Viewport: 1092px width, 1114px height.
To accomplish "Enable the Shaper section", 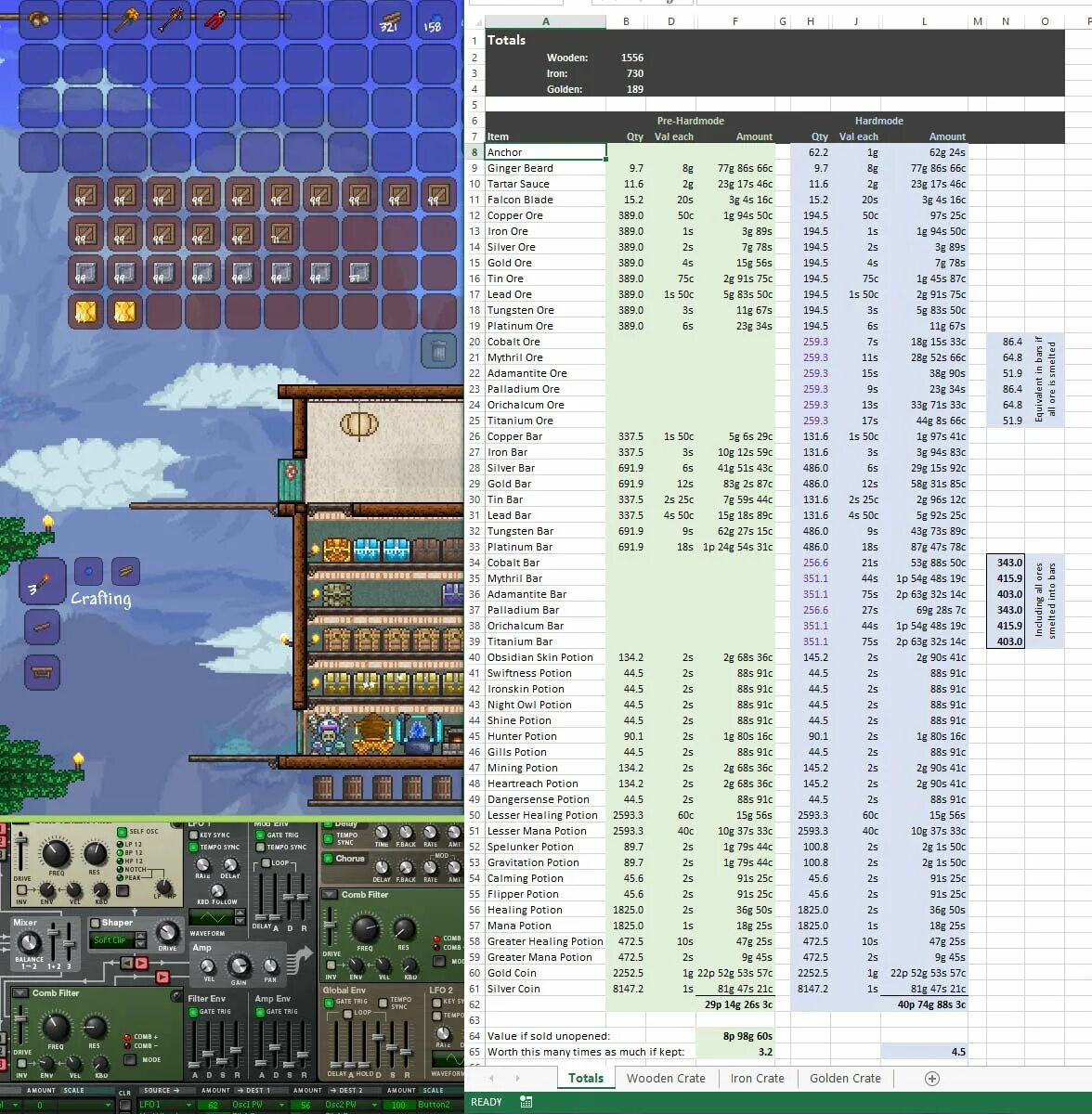I will tap(95, 924).
